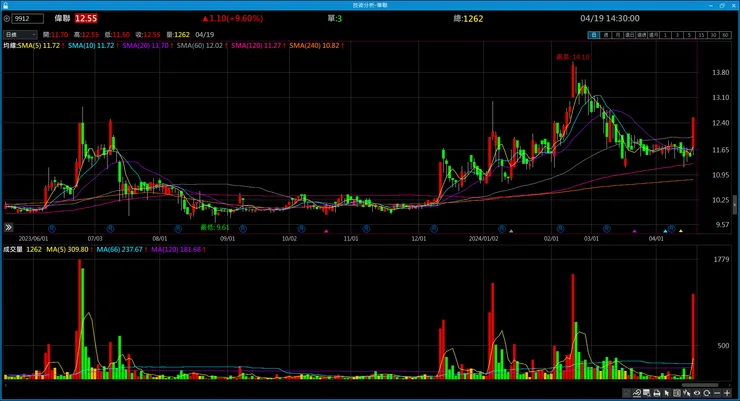
Task: Zoom in chart with plus icon
Action: [727, 393]
